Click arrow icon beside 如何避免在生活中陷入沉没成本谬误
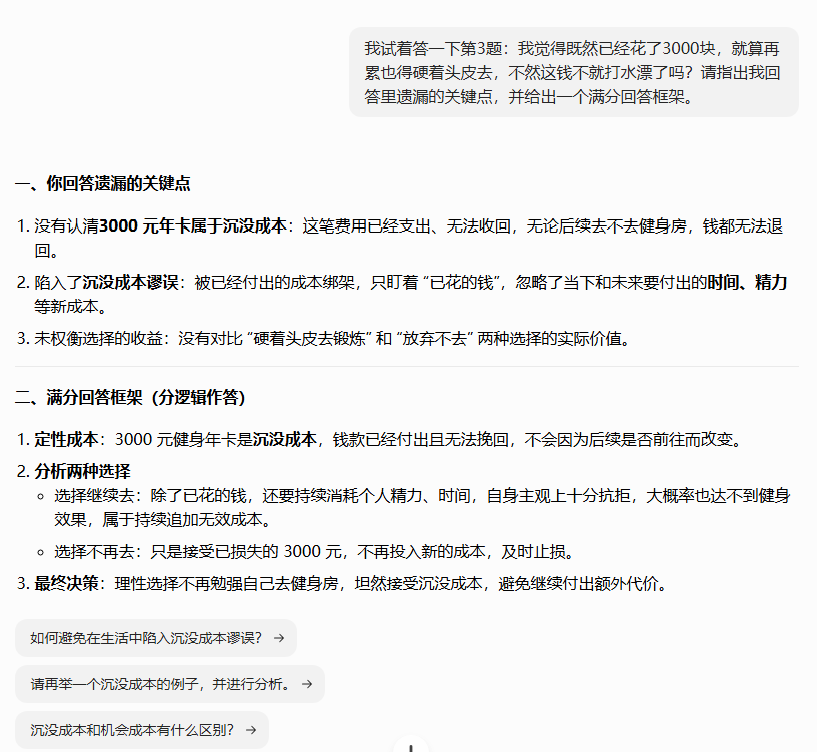 279,638
